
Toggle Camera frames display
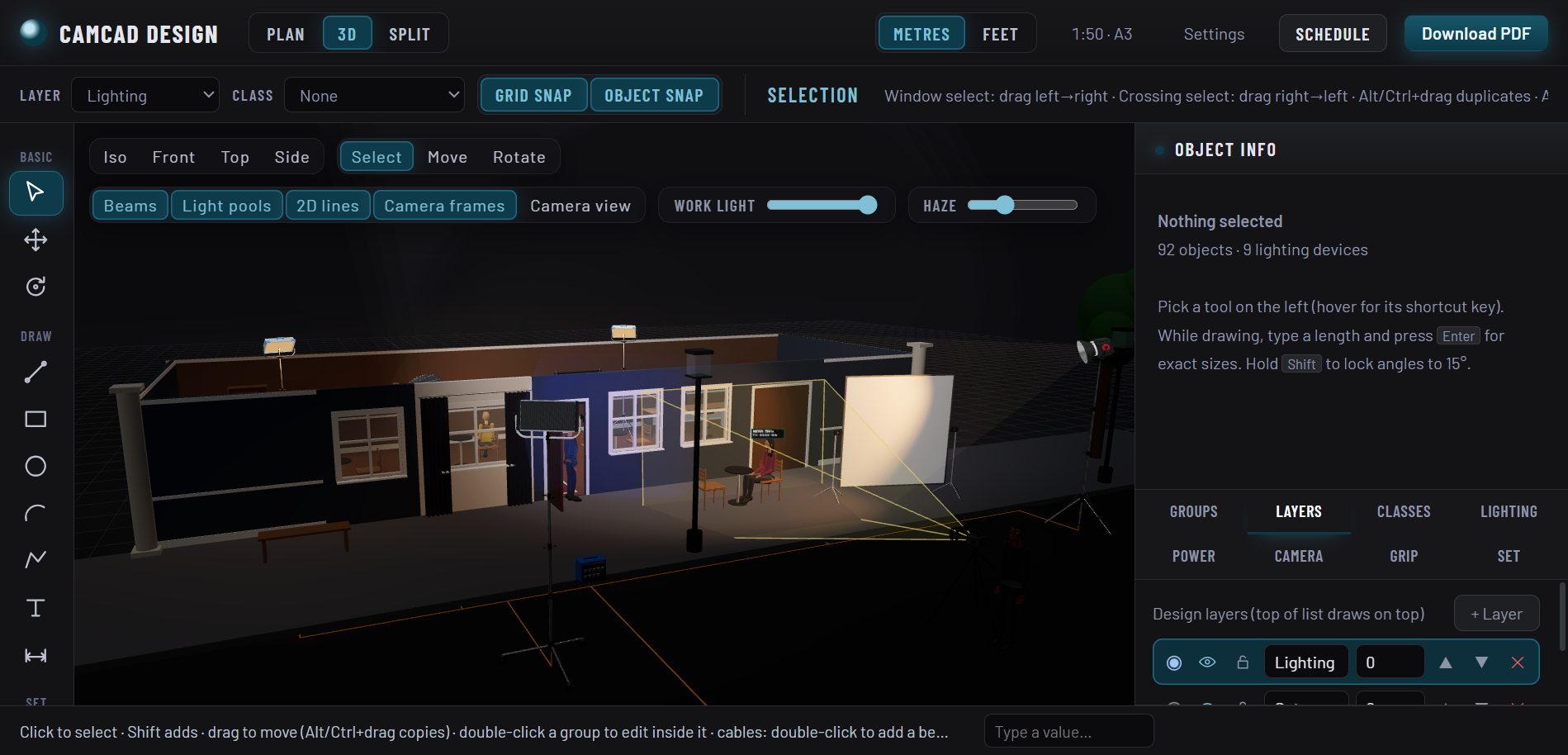coord(444,206)
